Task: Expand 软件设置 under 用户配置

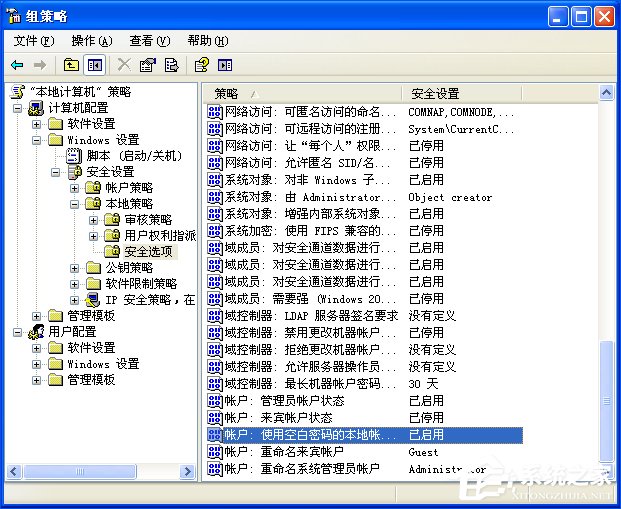Action: 37,348
